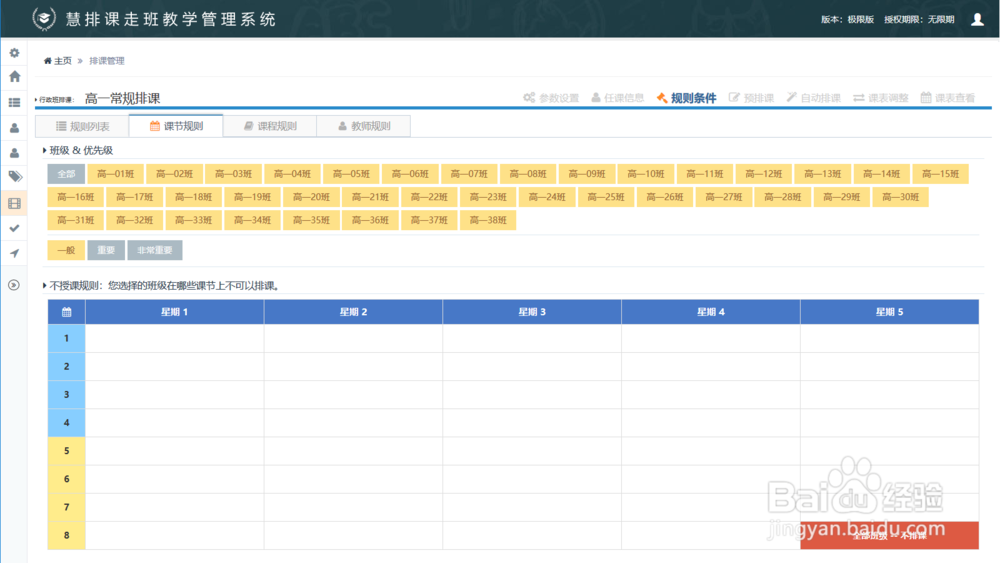
Task: Click the first user icon in sidebar
Action: (14, 128)
